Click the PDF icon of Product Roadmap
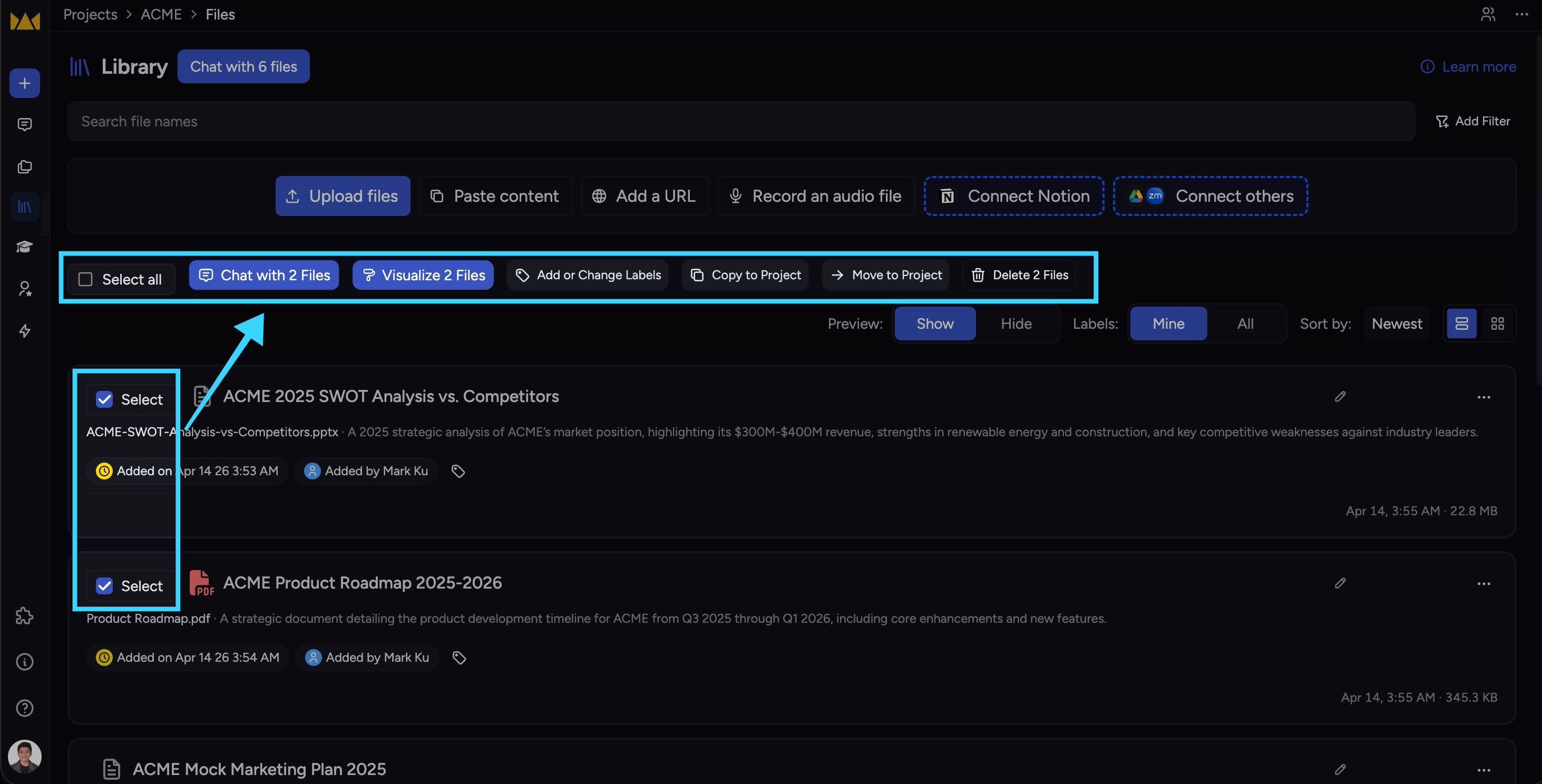Screen dimensions: 1542x784 coord(201,583)
